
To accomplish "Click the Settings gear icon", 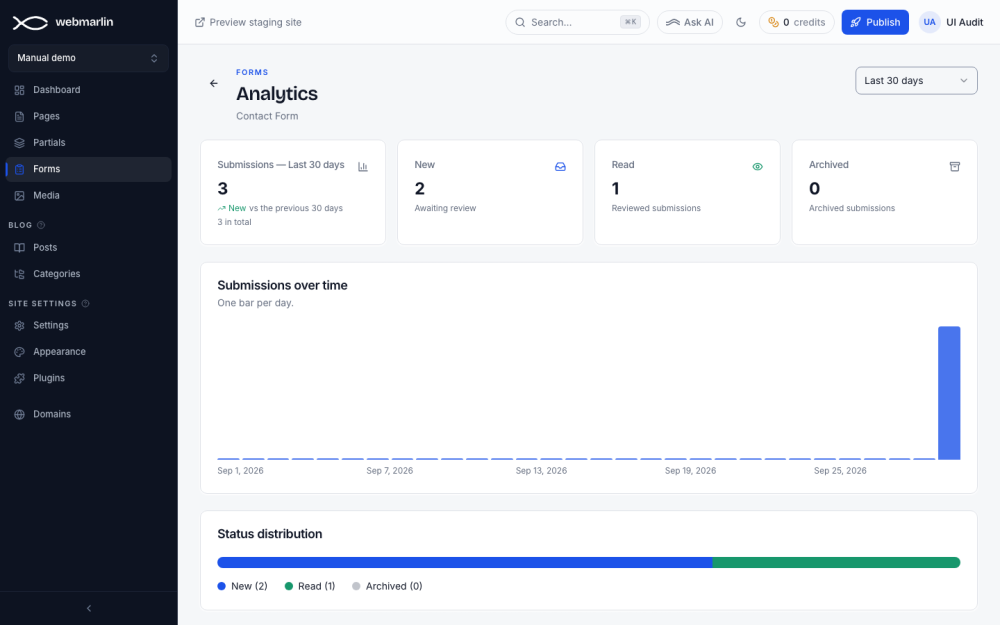I will (20, 325).
